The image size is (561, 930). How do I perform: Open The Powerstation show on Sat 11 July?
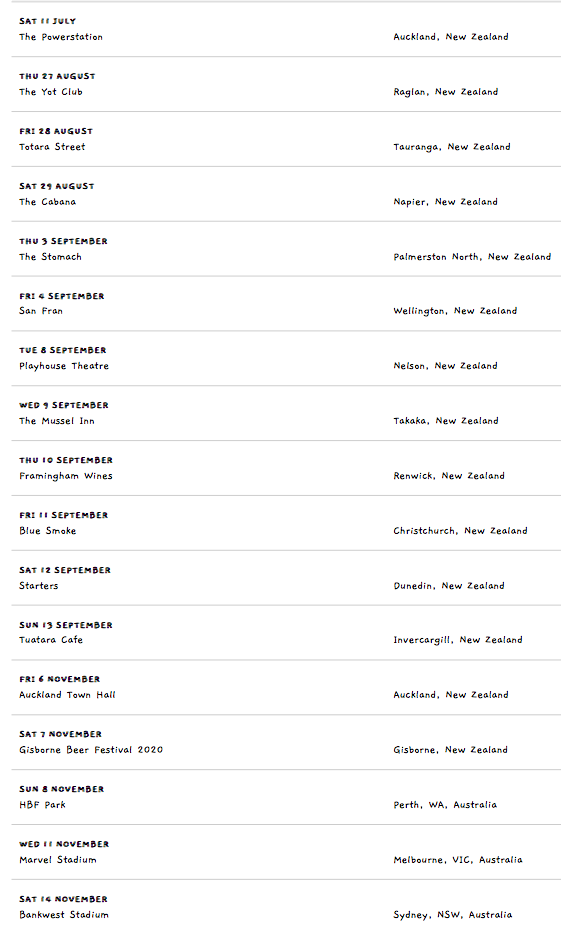click(60, 37)
